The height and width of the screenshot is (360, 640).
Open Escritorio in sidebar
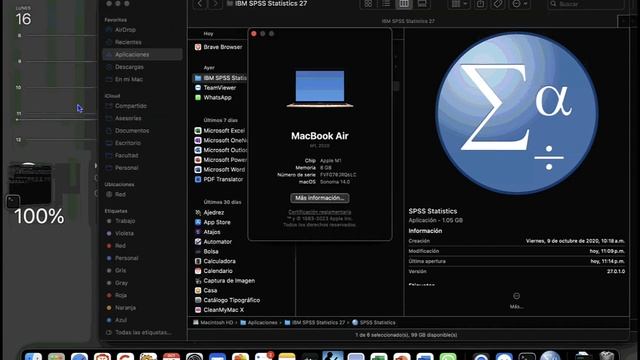pos(128,143)
